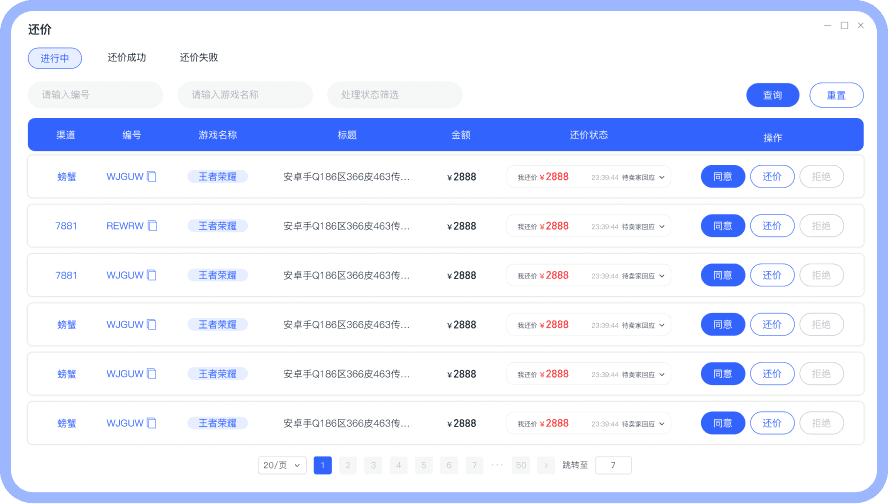The width and height of the screenshot is (888, 504).
Task: Go to page 7 in pagination list
Action: point(474,465)
